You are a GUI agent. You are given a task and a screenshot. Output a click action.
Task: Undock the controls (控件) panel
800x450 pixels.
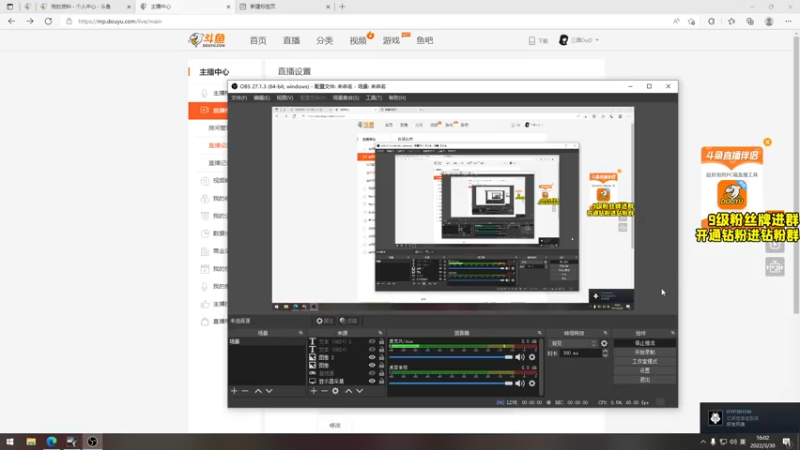click(672, 333)
